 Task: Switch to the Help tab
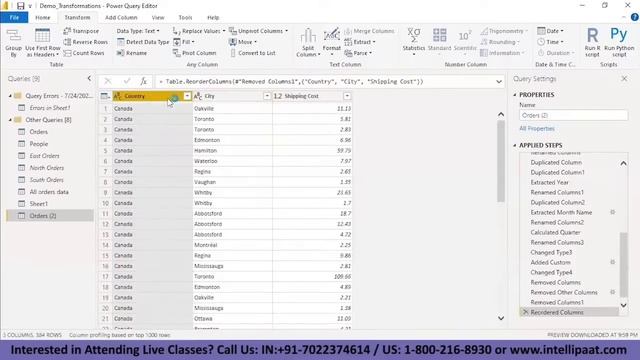click(x=213, y=18)
